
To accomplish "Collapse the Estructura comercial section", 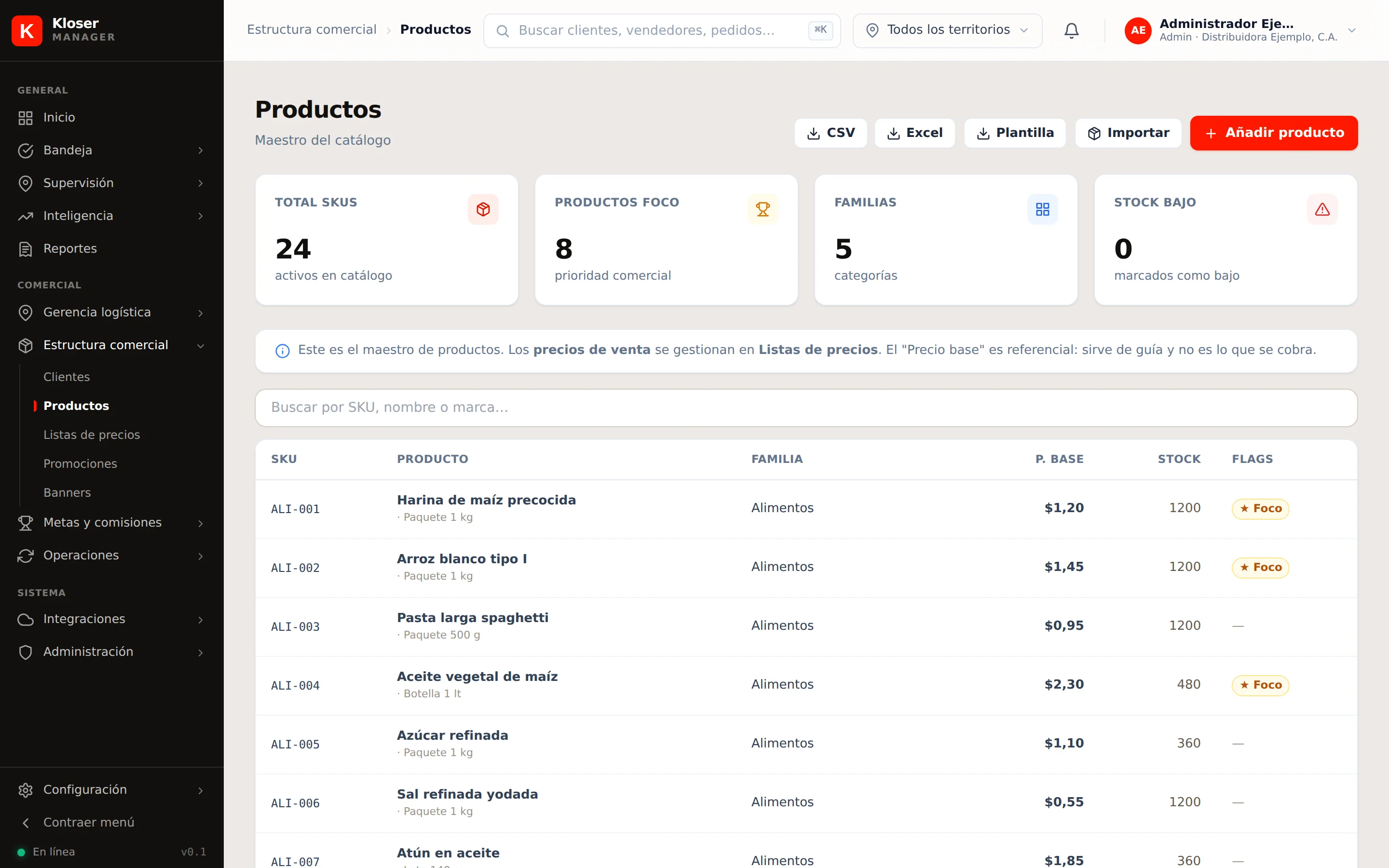I will 112,345.
